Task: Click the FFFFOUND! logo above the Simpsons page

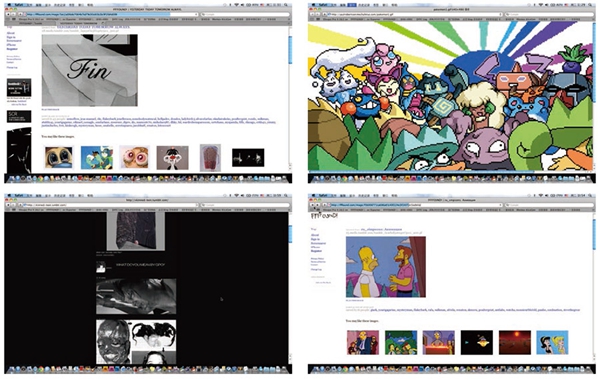Action: 324,216
